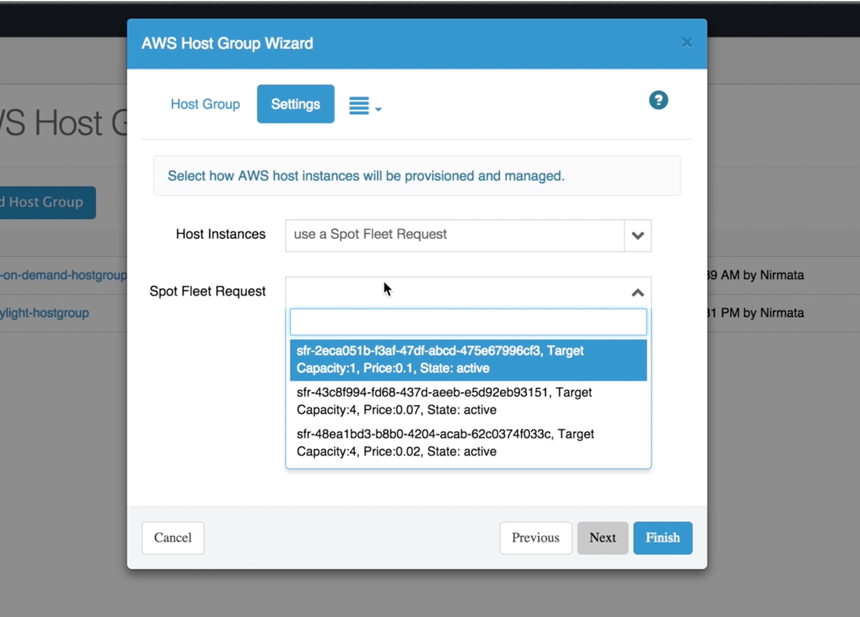Viewport: 860px width, 617px height.
Task: Open the on-demand-hostgroup link in background page
Action: (x=64, y=275)
